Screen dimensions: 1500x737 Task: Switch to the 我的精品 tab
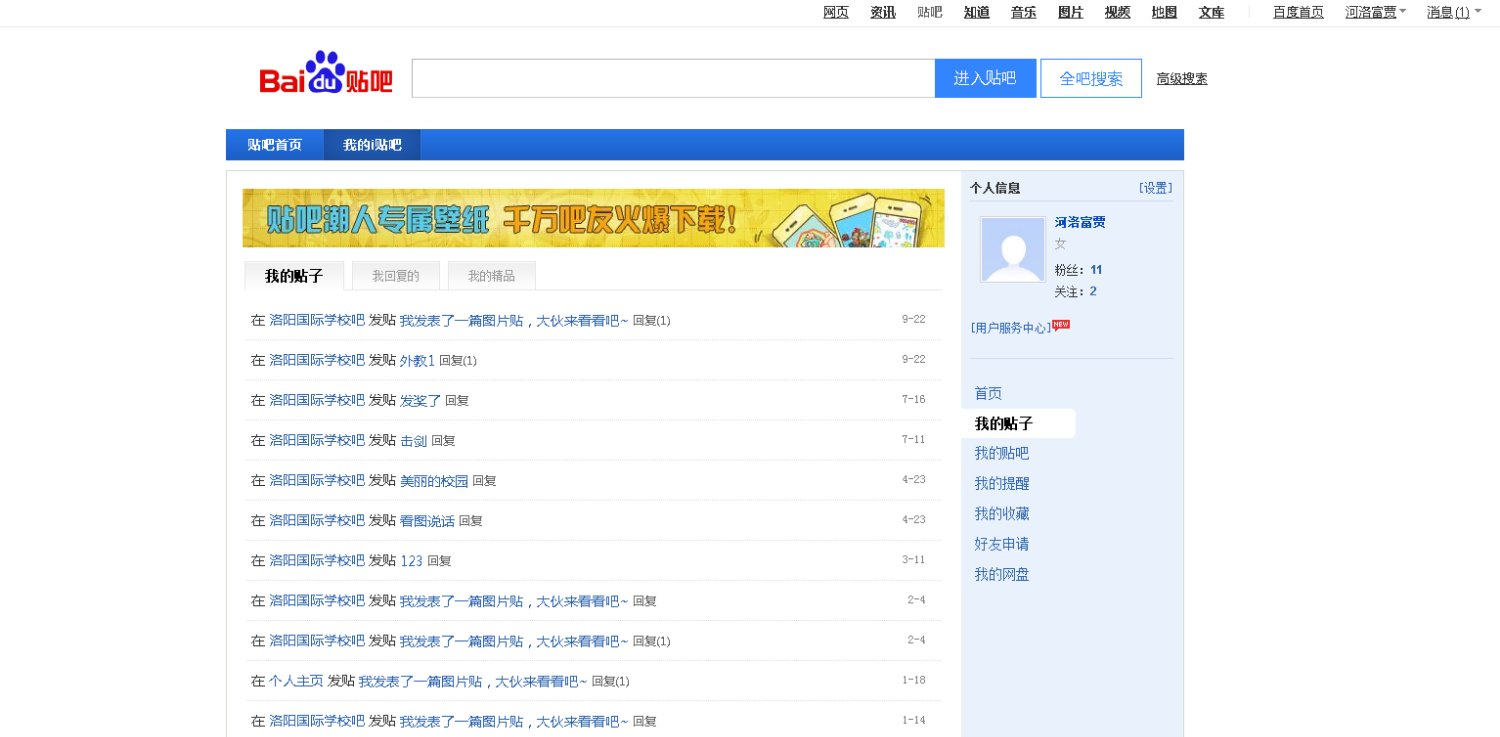pos(492,276)
